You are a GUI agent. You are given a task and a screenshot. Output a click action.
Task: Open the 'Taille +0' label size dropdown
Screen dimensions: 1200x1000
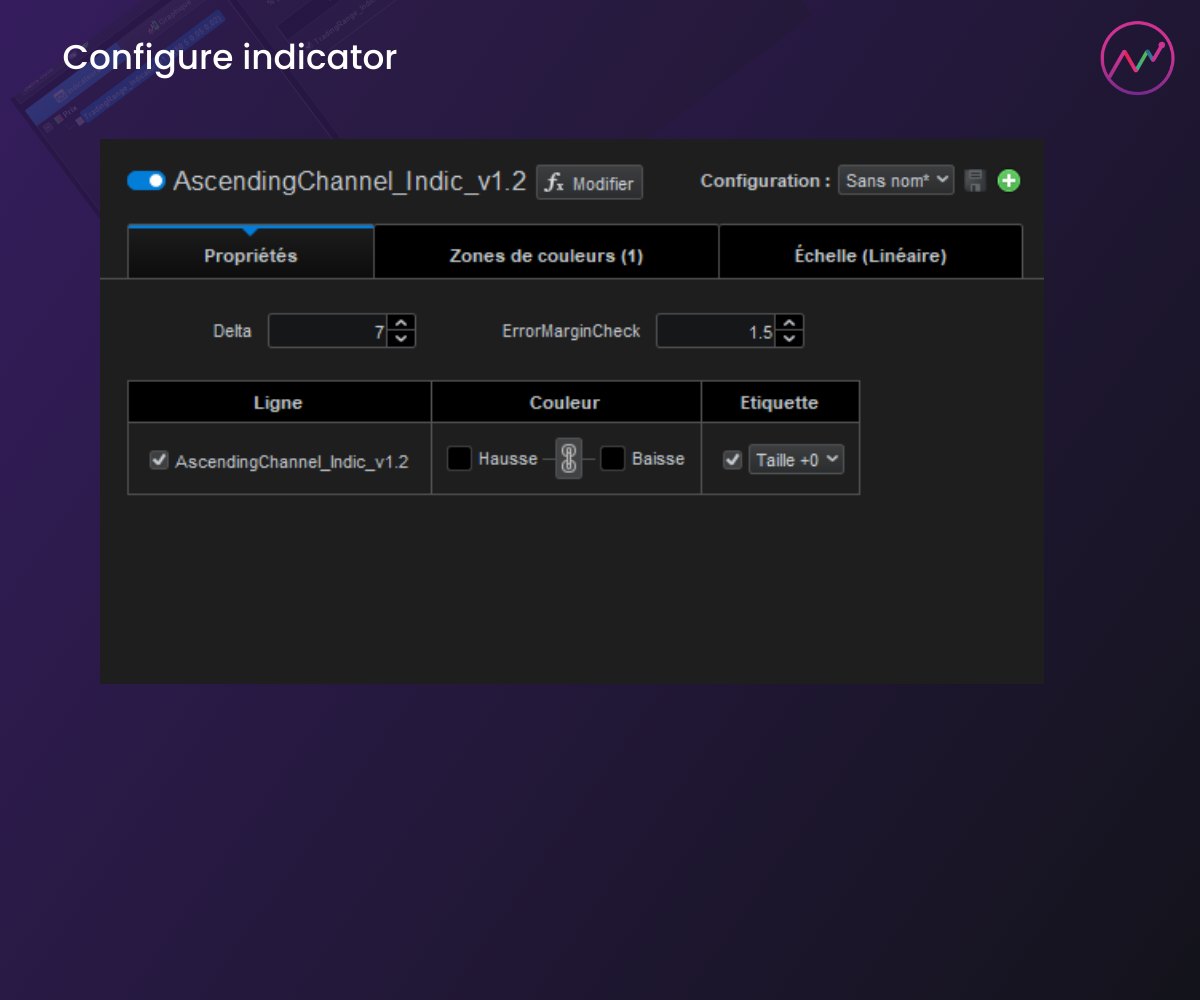coord(796,460)
